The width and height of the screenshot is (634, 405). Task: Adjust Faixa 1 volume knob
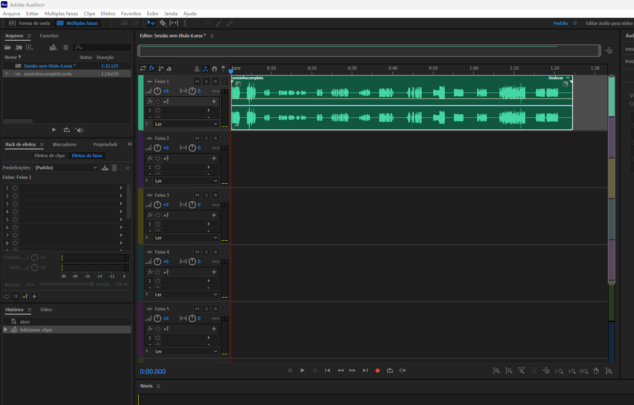point(156,91)
